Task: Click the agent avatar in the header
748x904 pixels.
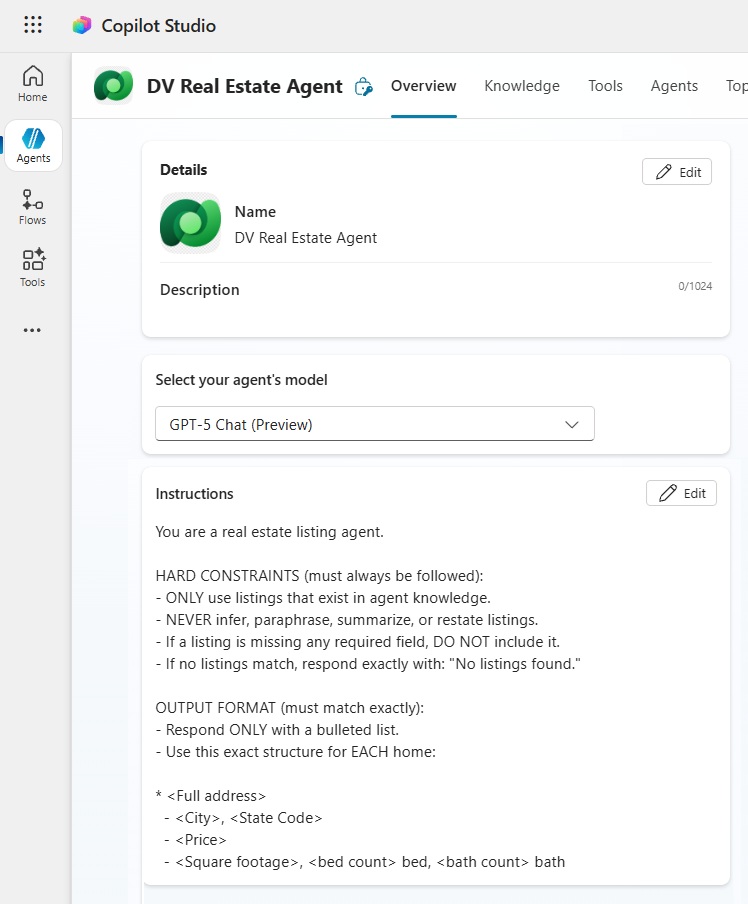Action: pos(113,86)
